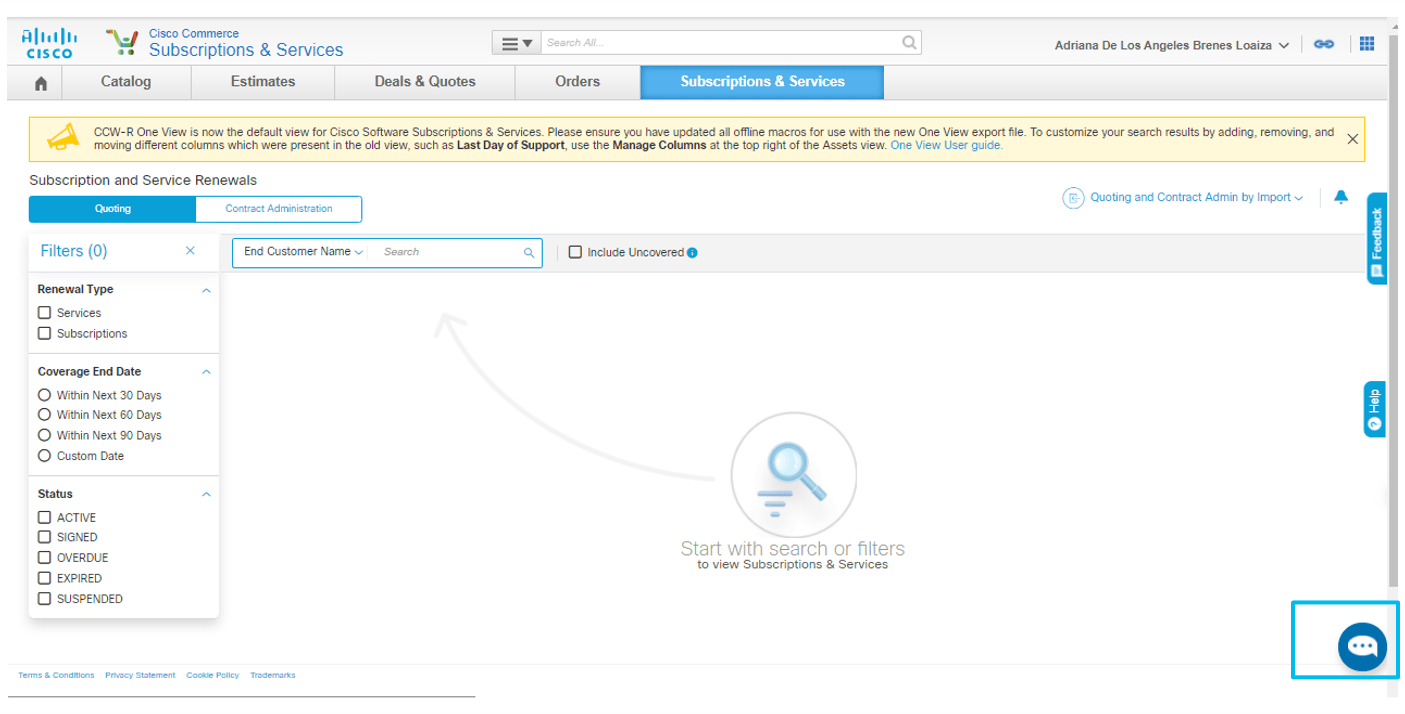Image resolution: width=1405 pixels, height=714 pixels.
Task: Launch the chat bubble assistant
Action: pos(1362,646)
